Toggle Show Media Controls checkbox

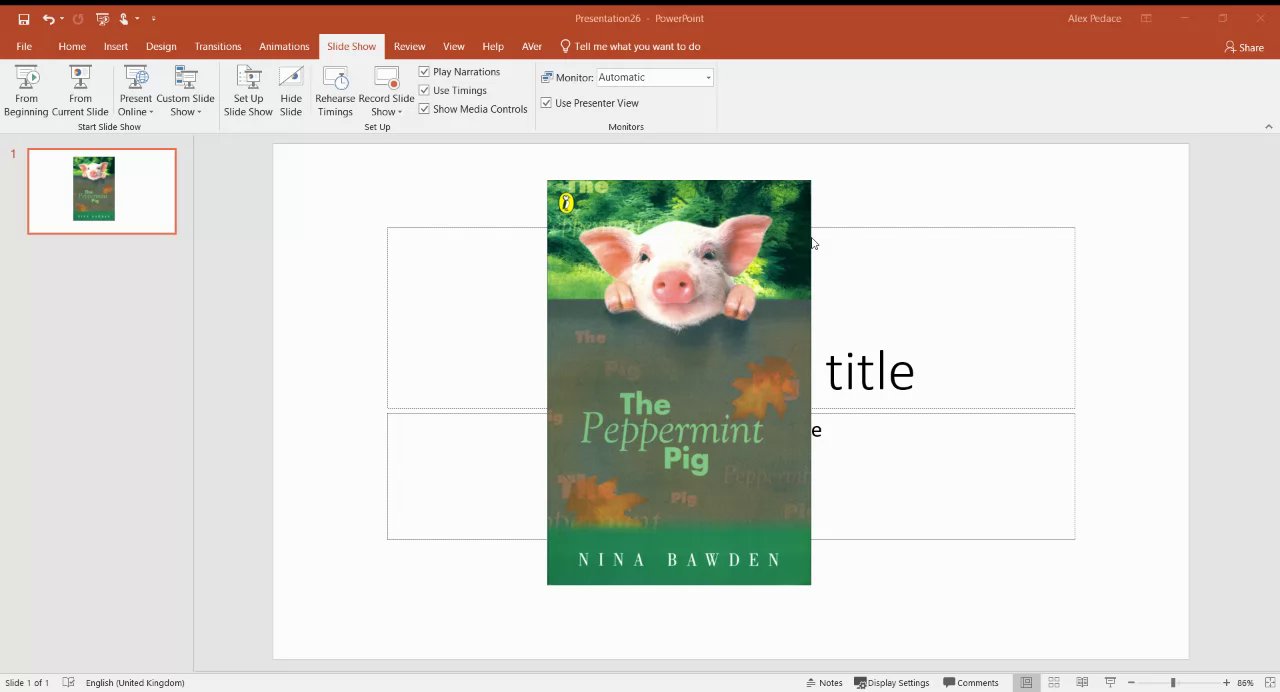click(424, 109)
